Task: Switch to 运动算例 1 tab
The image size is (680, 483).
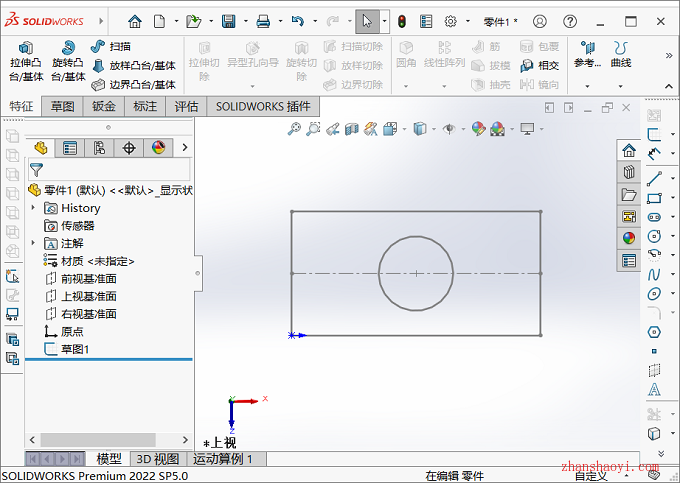Action: click(x=223, y=459)
